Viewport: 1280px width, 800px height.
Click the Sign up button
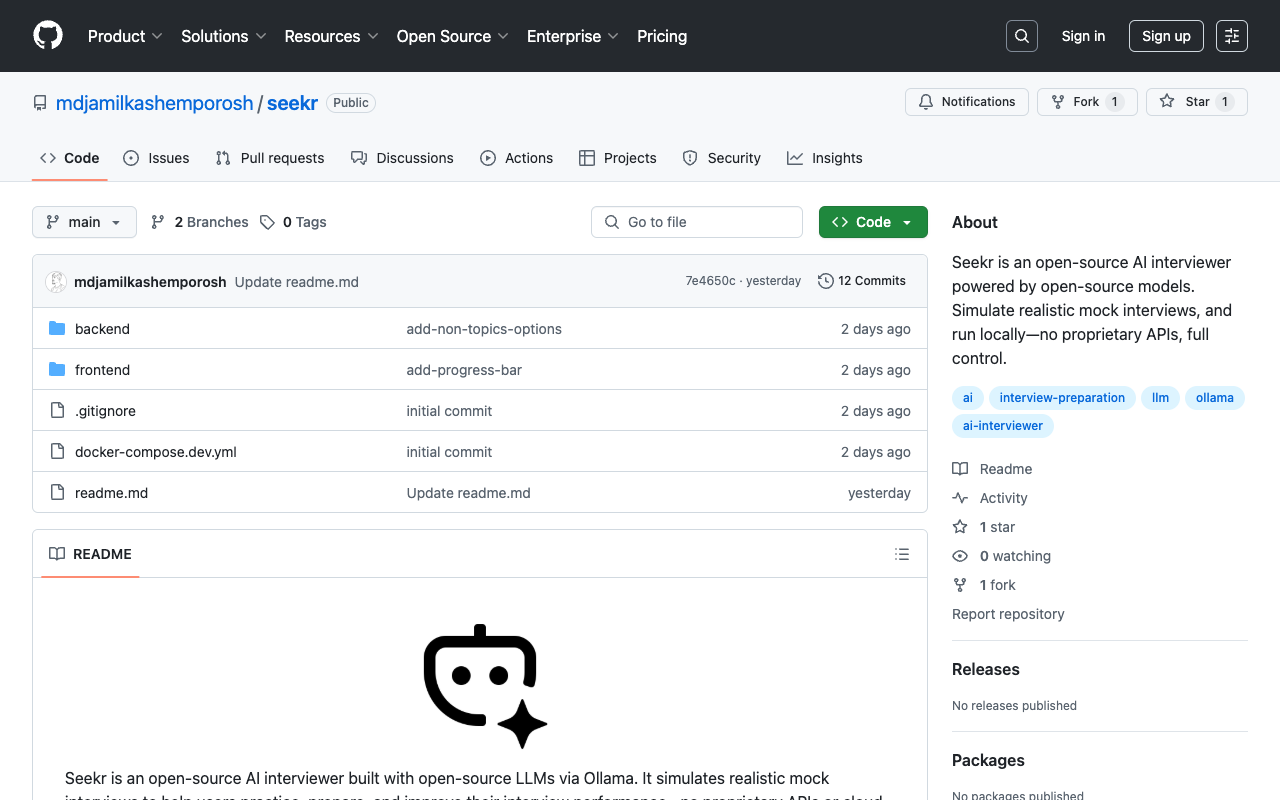pos(1166,36)
